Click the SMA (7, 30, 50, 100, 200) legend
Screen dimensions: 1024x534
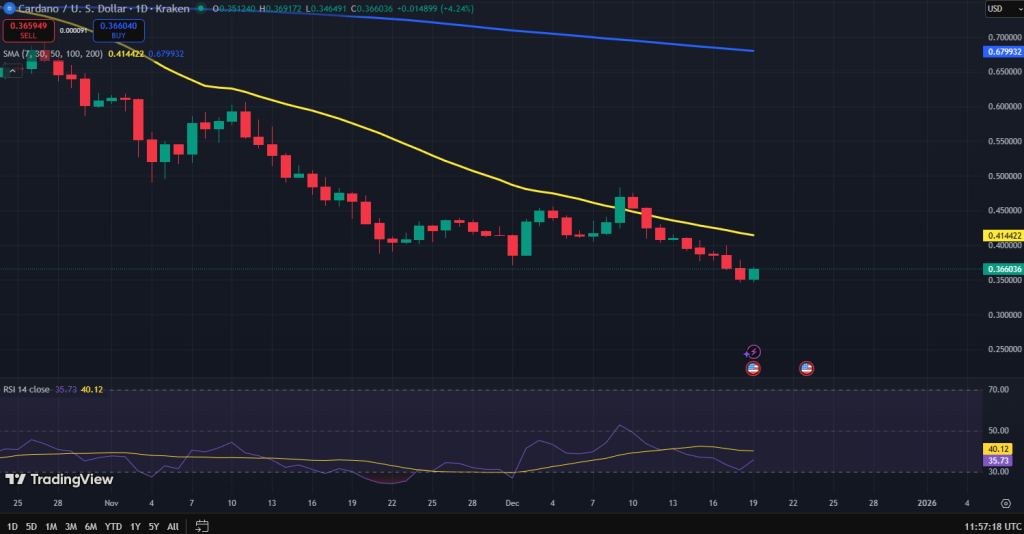(x=53, y=54)
